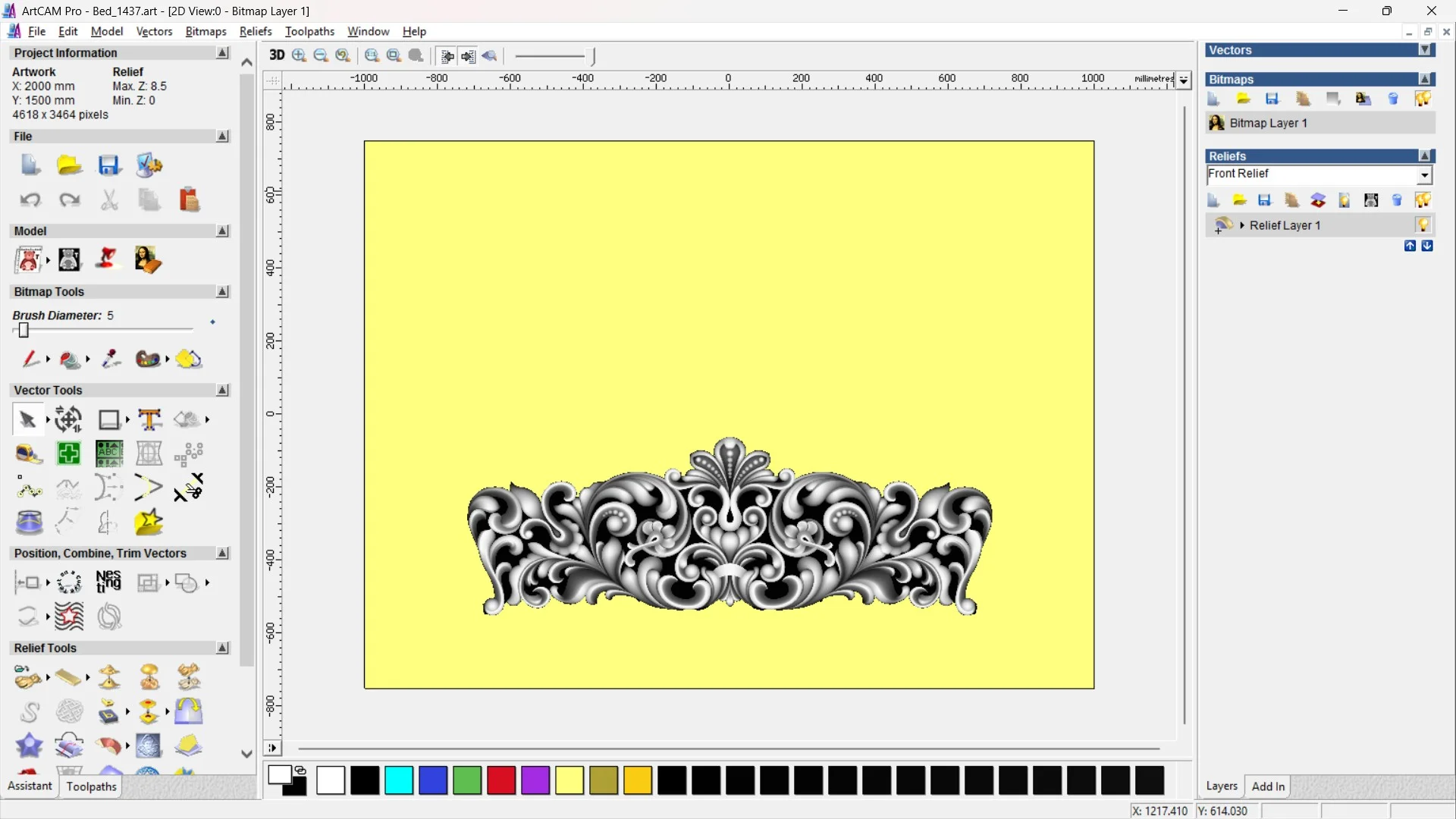
Task: Open the Front Relief dropdown
Action: 1424,175
